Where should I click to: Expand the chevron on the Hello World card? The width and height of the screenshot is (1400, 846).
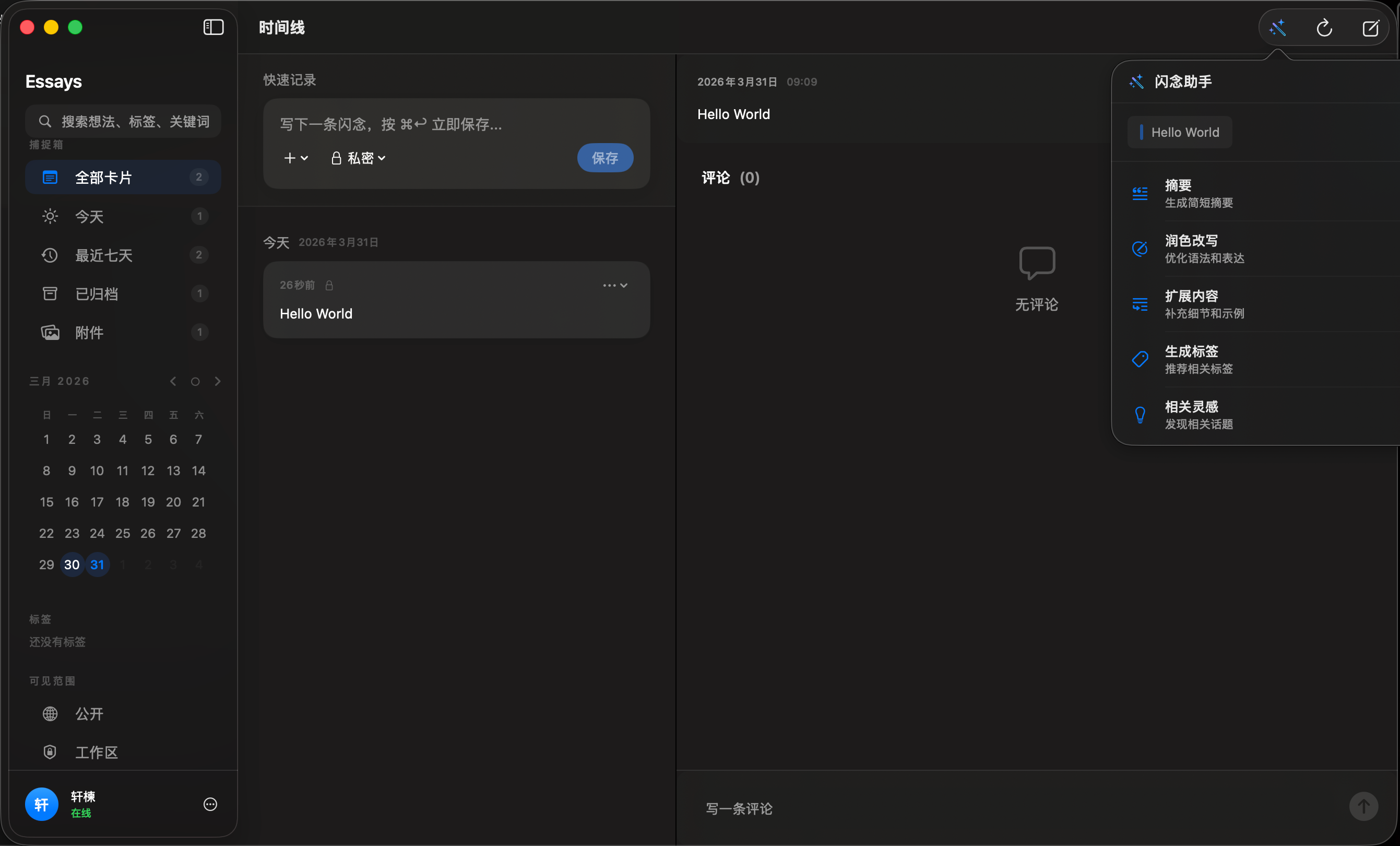point(624,286)
